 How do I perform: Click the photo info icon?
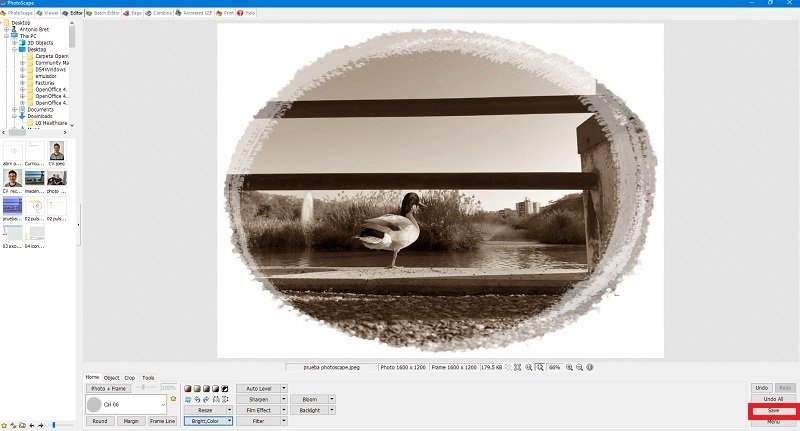click(590, 367)
